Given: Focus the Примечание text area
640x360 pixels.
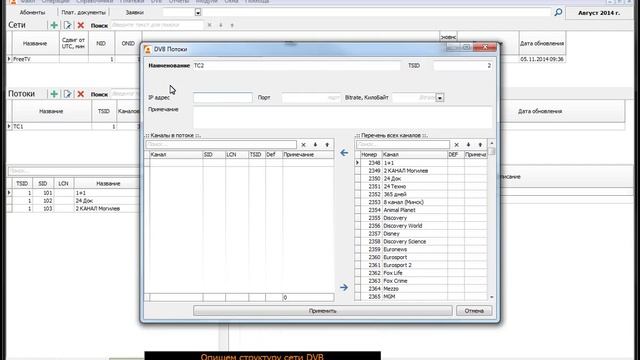Looking at the screenshot, I should click(343, 118).
